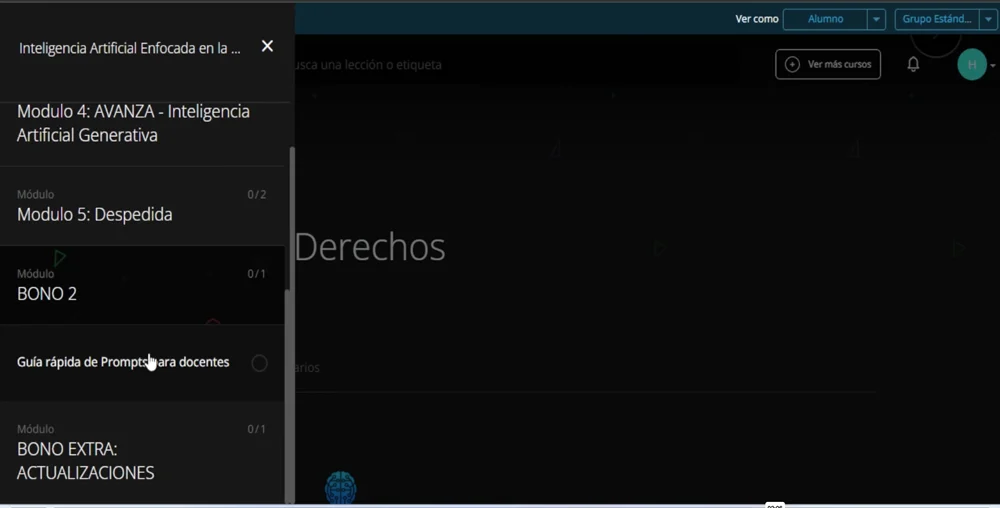Close the course sidebar with the X

[267, 46]
